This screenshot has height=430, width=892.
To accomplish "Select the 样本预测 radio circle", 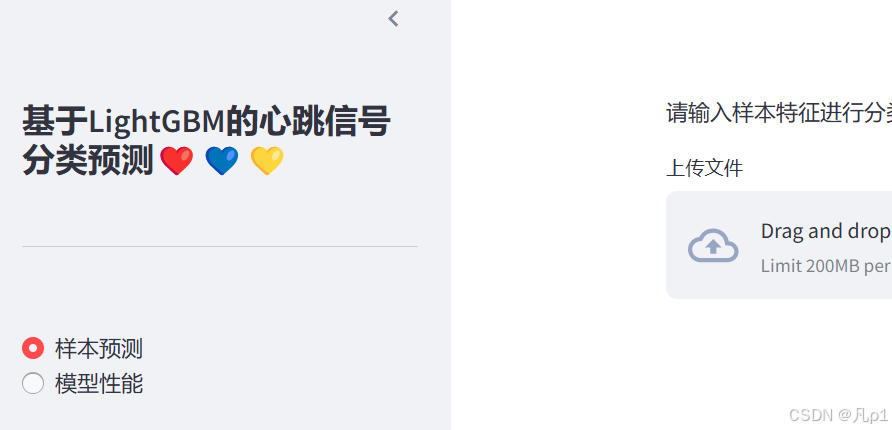I will coord(33,348).
